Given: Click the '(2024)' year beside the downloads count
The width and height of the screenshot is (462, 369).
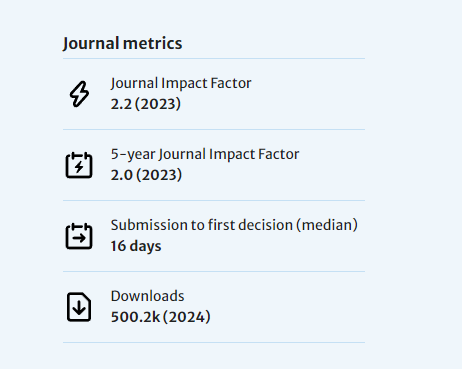Looking at the screenshot, I should [187, 317].
